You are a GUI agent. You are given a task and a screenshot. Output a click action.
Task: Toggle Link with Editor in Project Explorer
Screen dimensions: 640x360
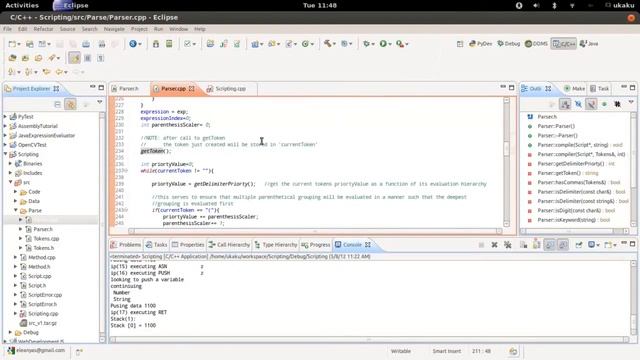(x=70, y=104)
